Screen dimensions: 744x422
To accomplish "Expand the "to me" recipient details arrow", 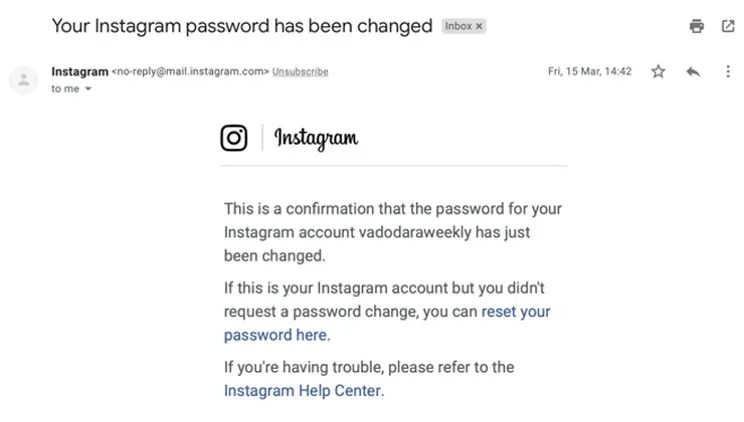I will tap(88, 89).
